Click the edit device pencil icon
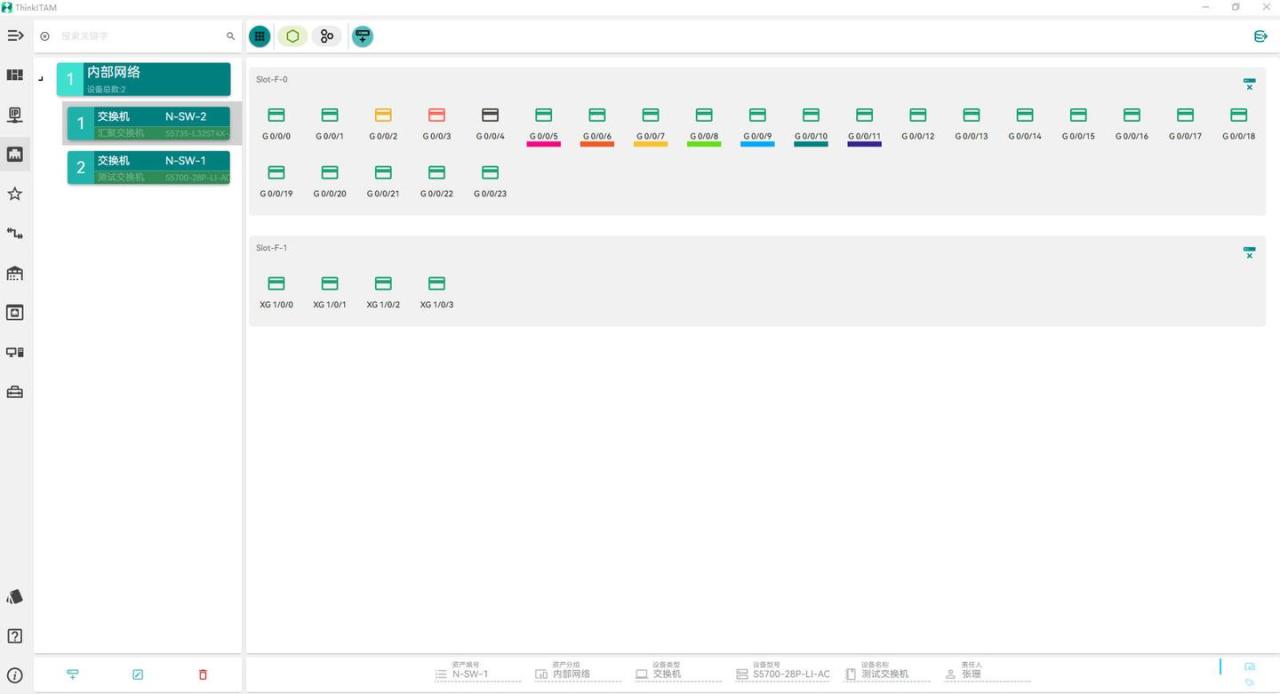 [x=138, y=675]
